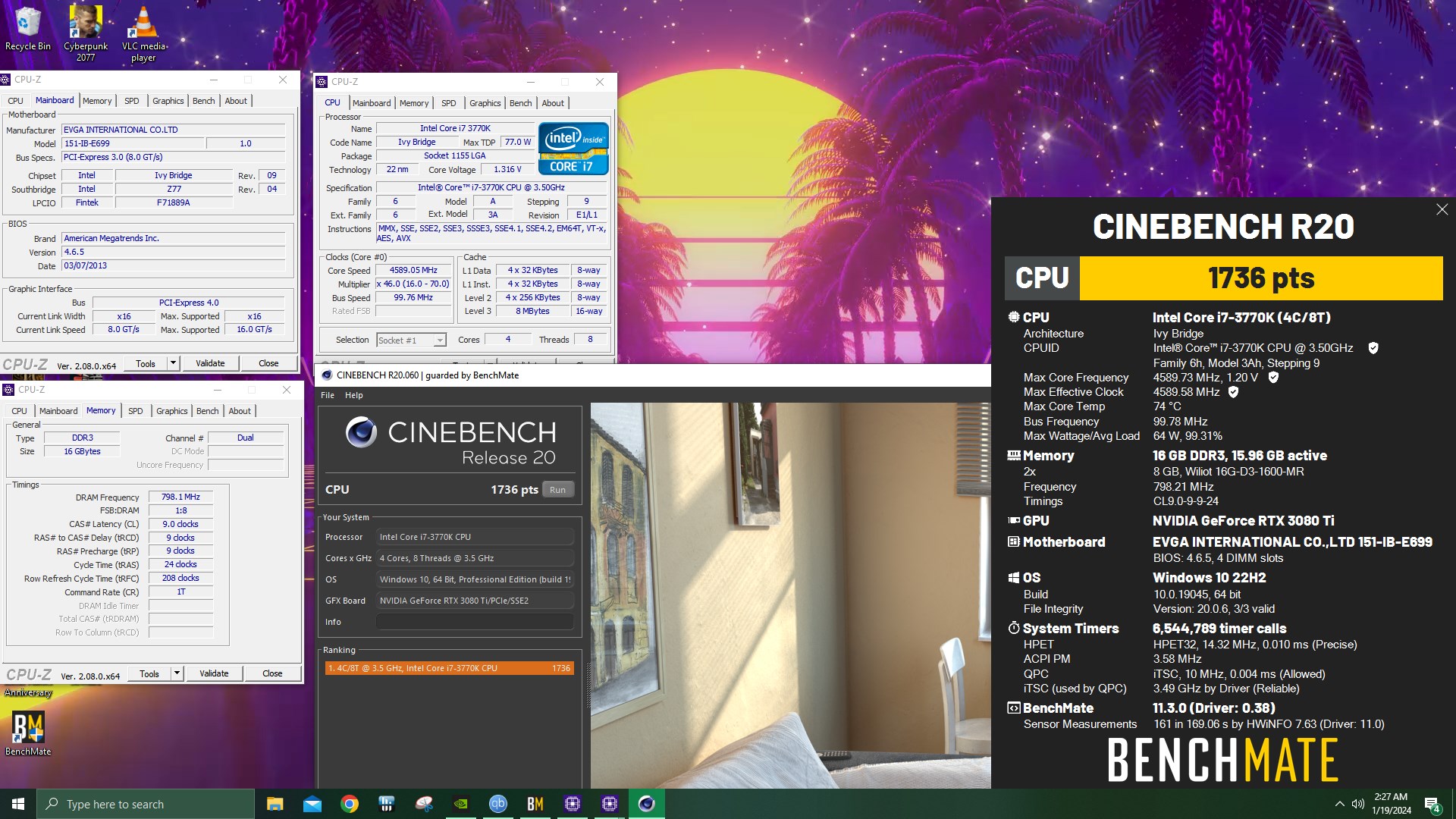1456x819 pixels.
Task: Select Mainboard tab in CPU window of CPU-Z
Action: click(372, 103)
